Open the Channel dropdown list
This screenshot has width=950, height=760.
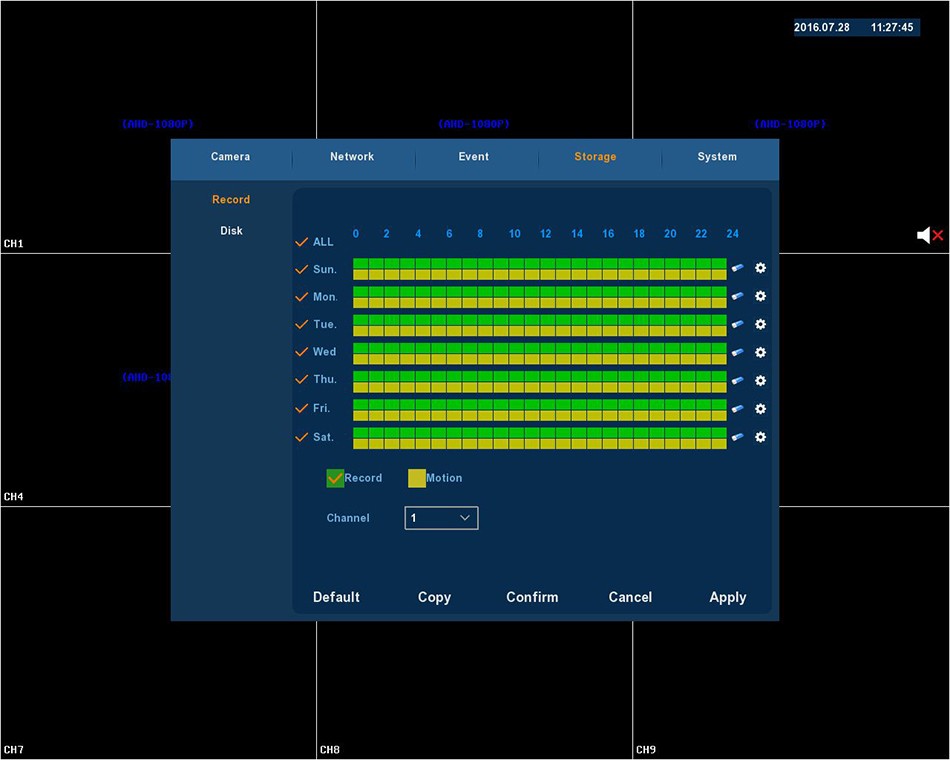pos(441,518)
